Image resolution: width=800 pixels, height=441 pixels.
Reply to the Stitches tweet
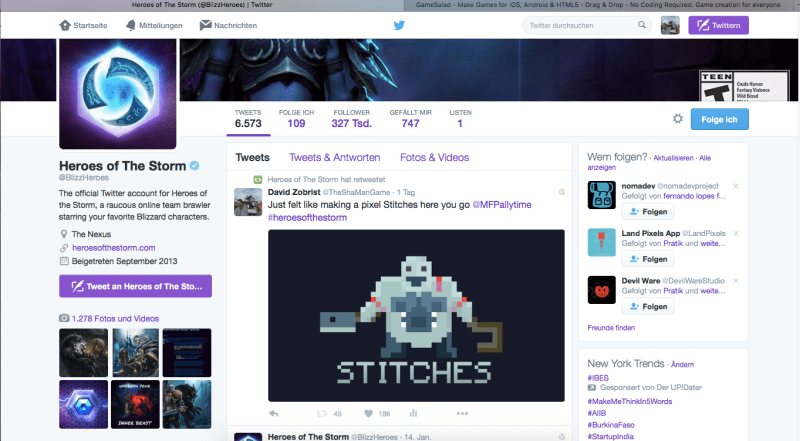pyautogui.click(x=273, y=413)
